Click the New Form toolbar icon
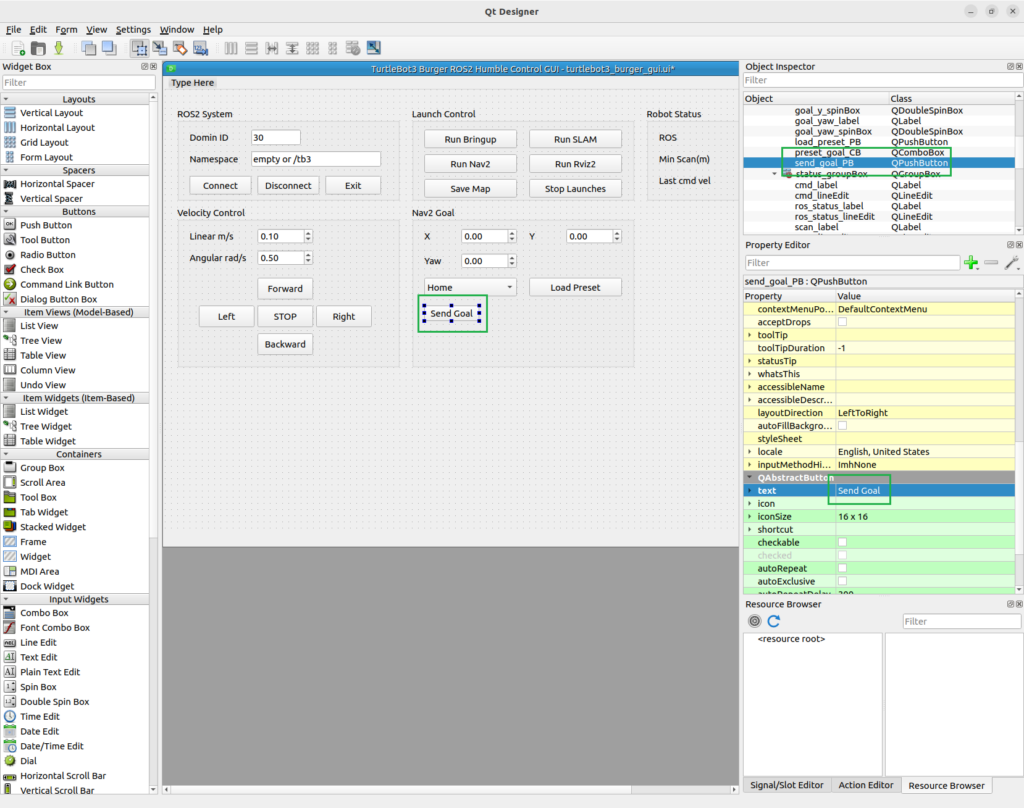 (18, 48)
